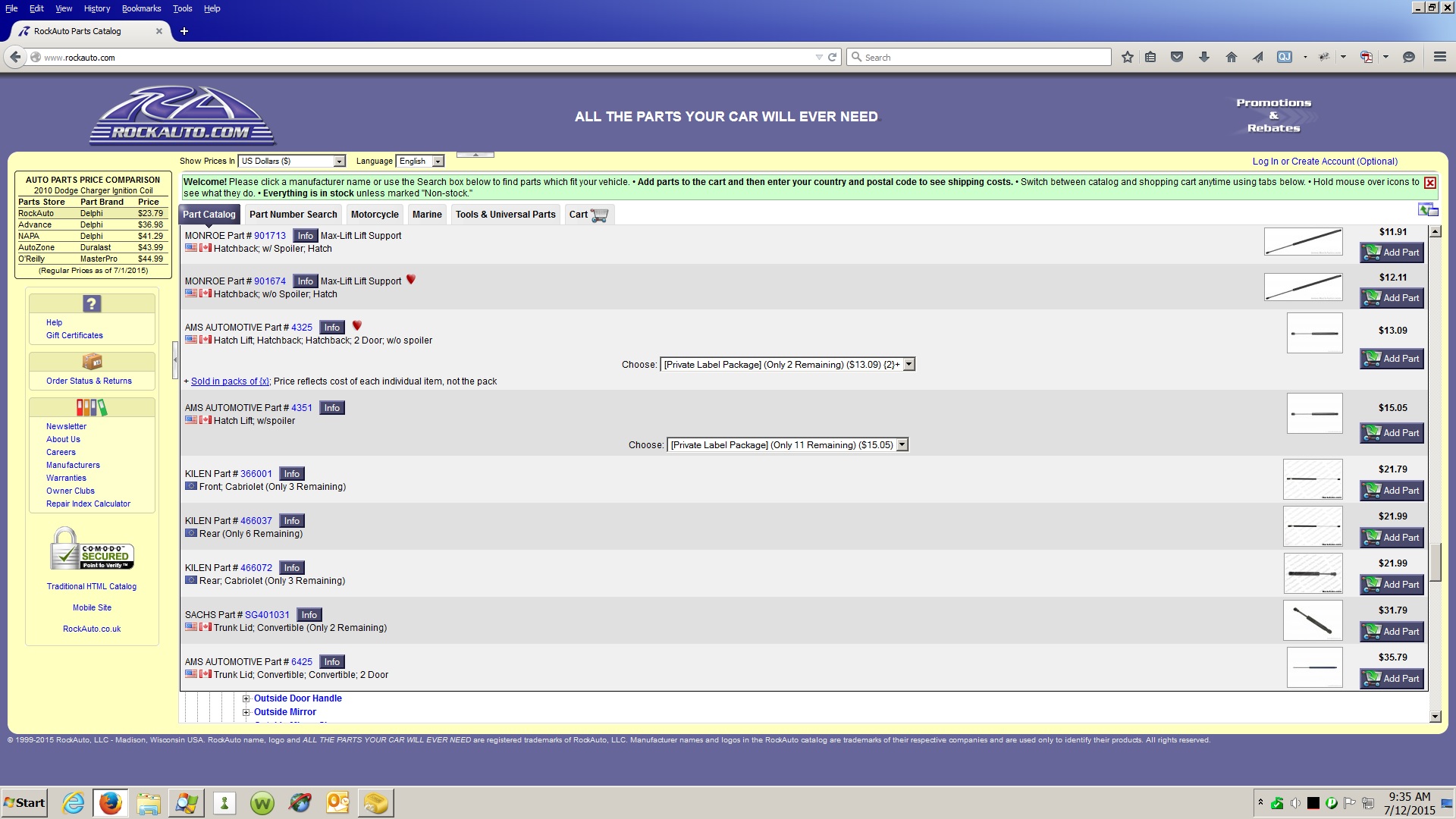Open Info for AMS Automotive 6425
Viewport: 1456px width, 819px height.
[x=332, y=662]
